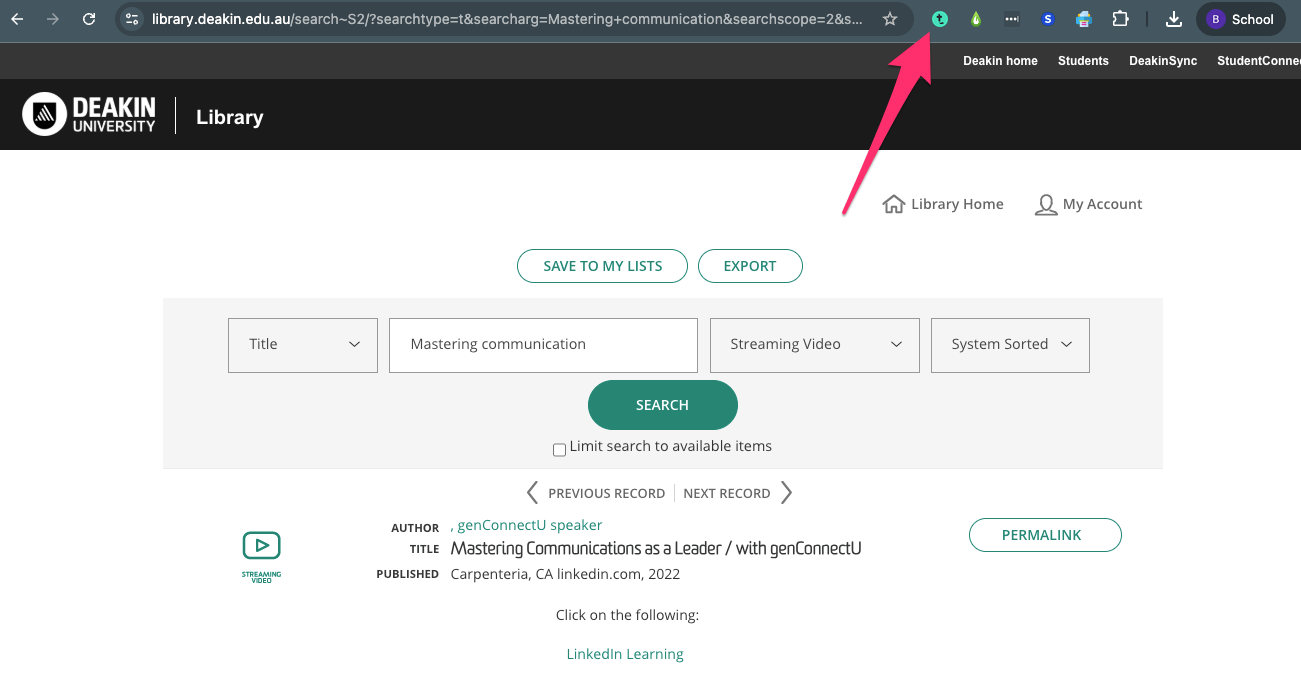
Task: Open the LinkedIn Learning link
Action: [x=625, y=654]
